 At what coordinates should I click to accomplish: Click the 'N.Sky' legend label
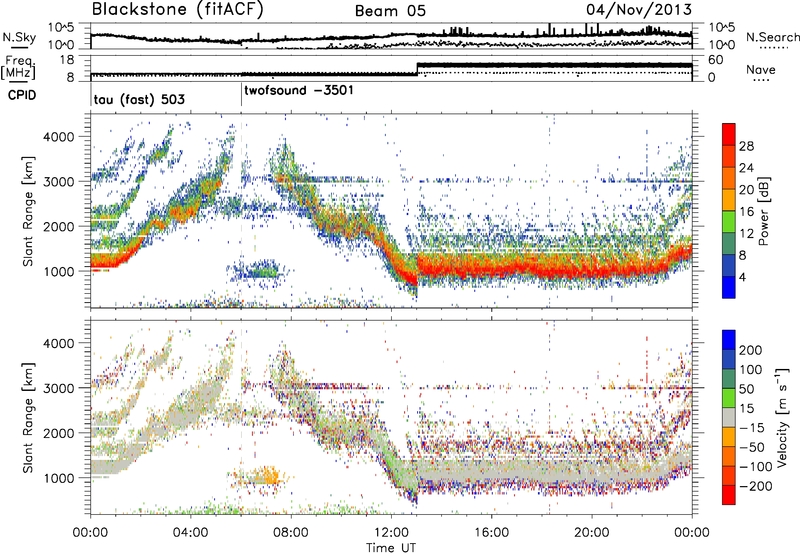(19, 37)
